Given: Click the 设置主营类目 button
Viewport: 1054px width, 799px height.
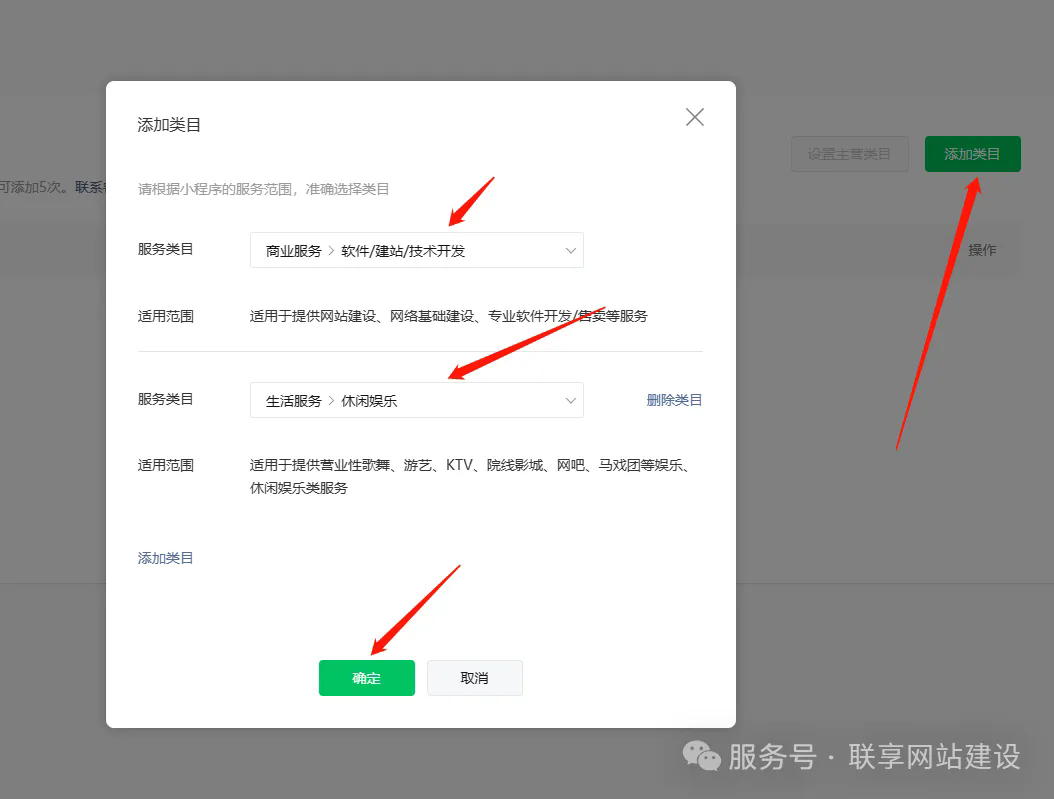Looking at the screenshot, I should click(x=849, y=154).
